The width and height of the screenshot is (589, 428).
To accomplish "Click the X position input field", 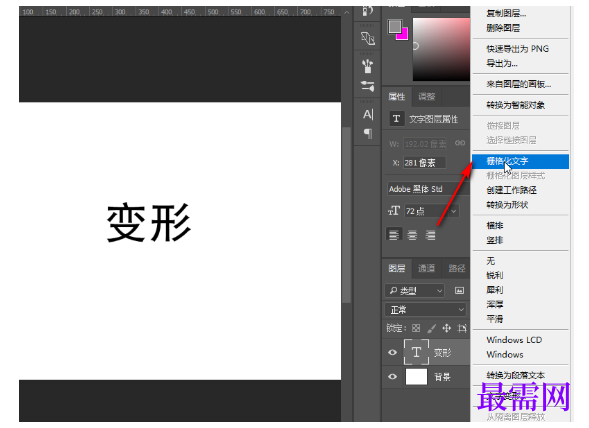I will pos(424,163).
